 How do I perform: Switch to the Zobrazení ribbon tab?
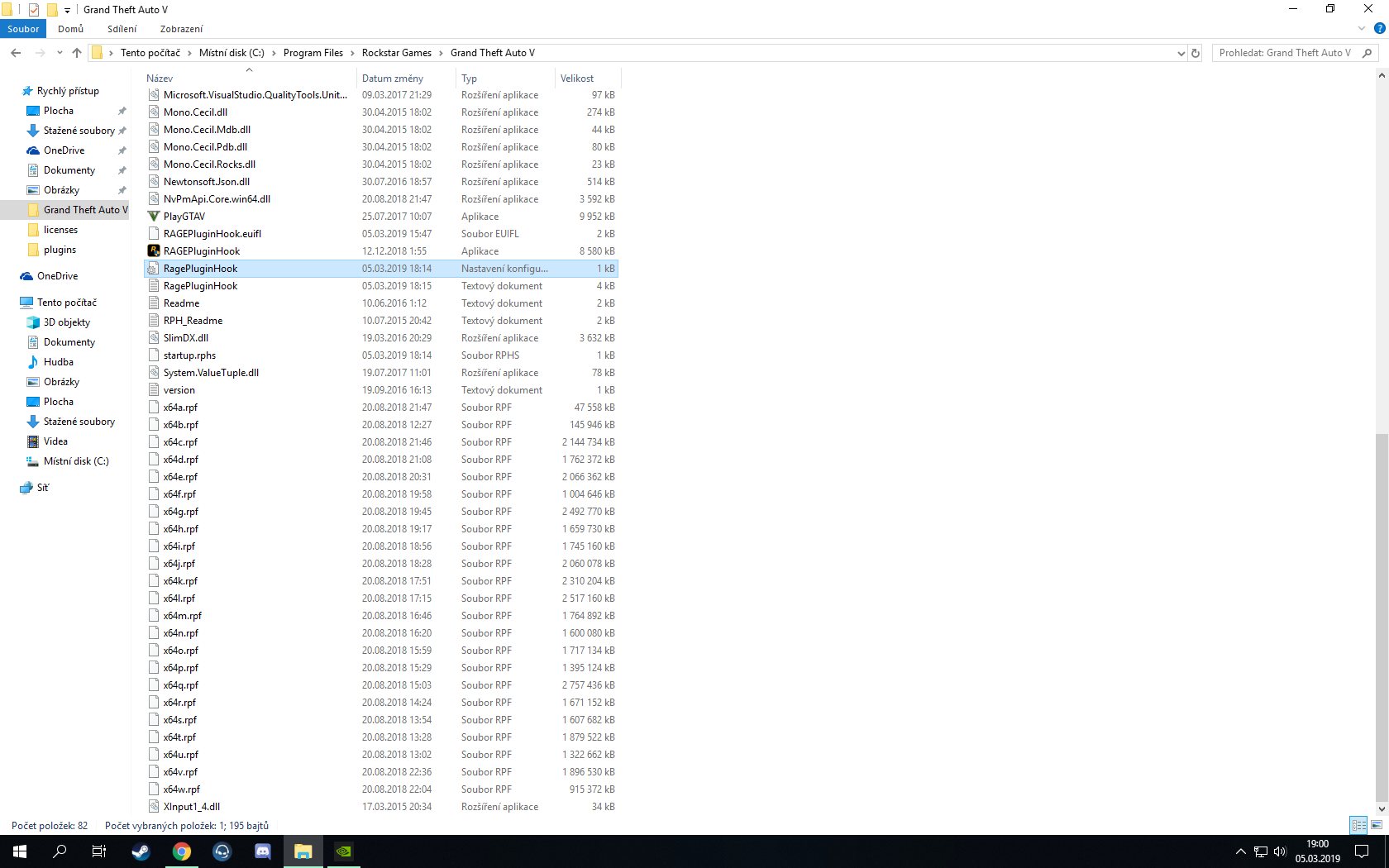point(182,29)
